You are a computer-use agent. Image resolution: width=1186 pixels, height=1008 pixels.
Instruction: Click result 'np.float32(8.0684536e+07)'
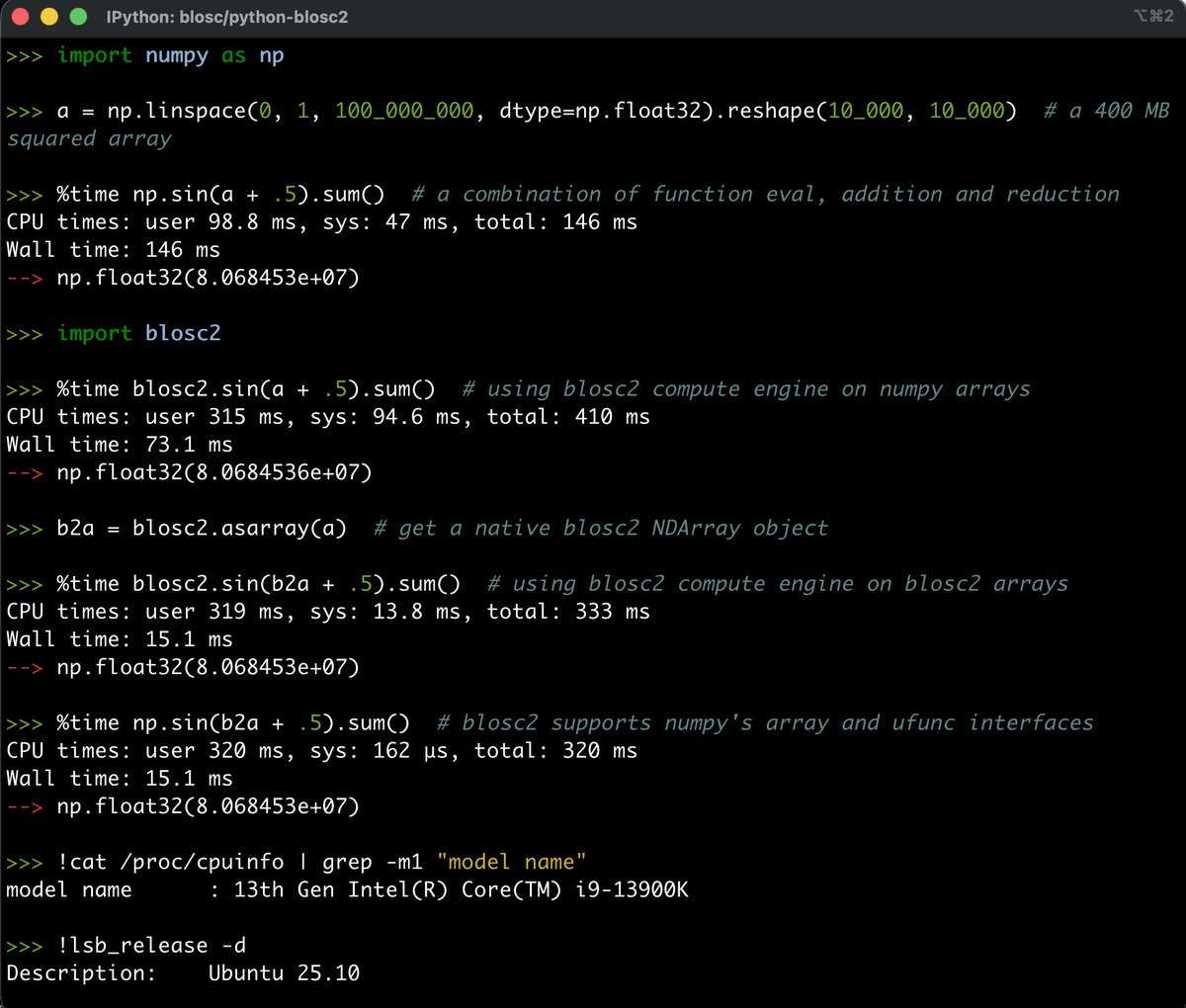pos(214,472)
